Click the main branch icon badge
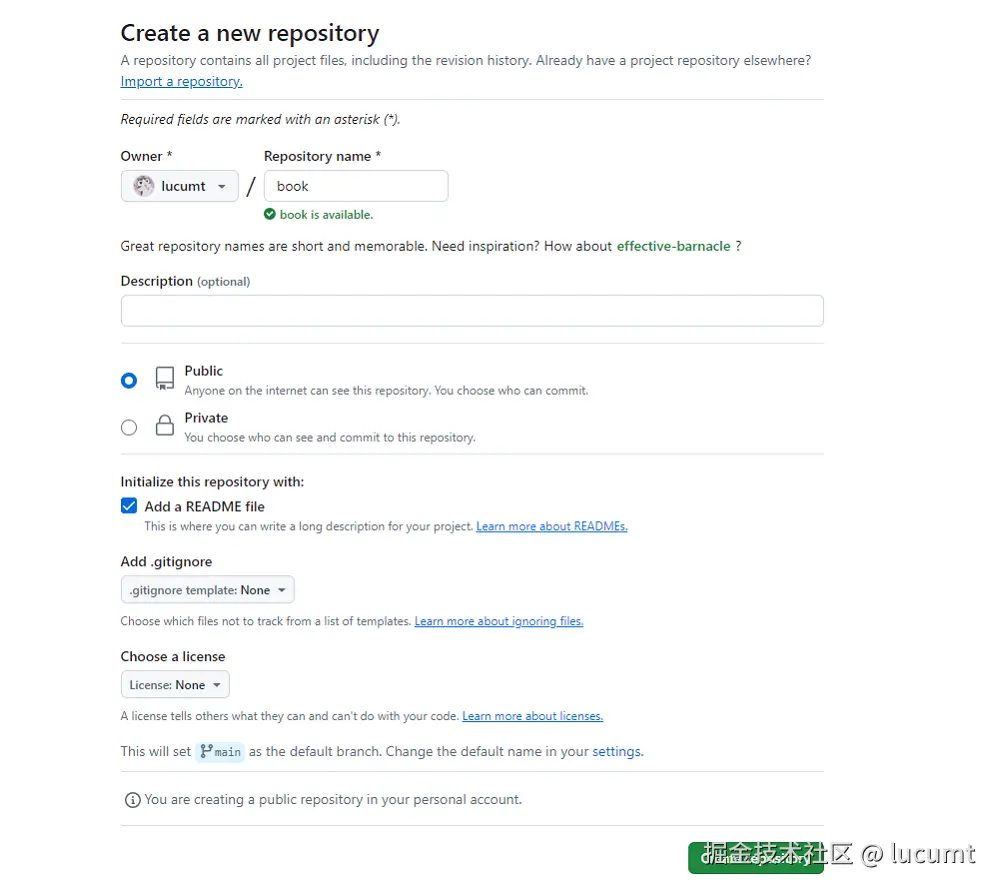 (220, 752)
